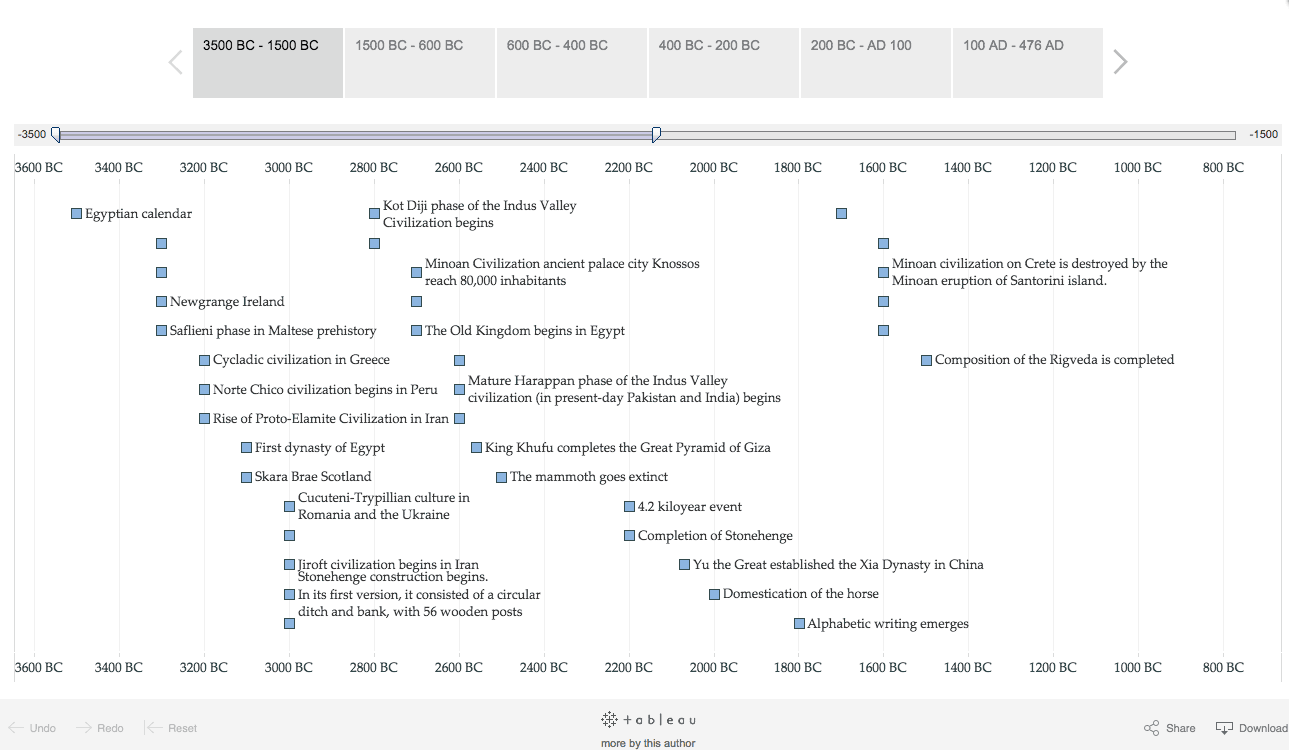
Task: Select the marker for King Khufu's Great Pyramid
Action: [x=476, y=447]
